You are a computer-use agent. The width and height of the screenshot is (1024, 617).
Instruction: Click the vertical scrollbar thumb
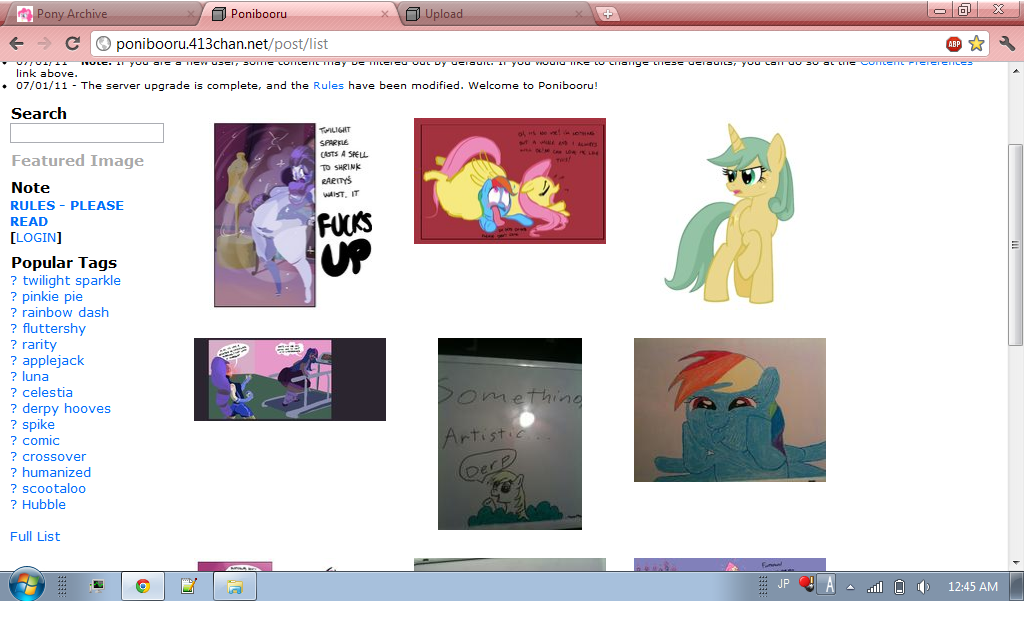(x=1015, y=245)
